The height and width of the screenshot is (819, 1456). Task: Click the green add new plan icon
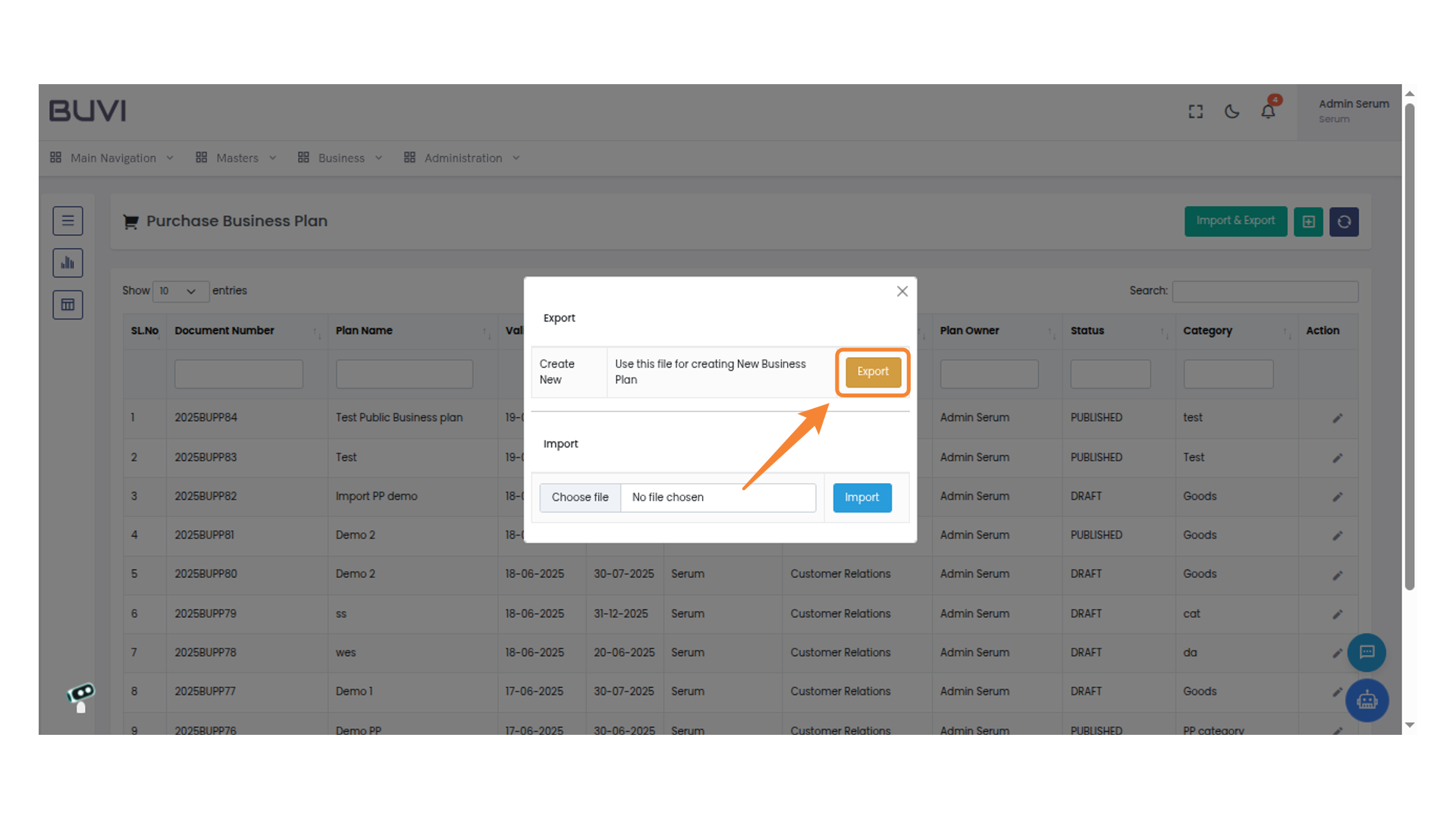pos(1308,221)
